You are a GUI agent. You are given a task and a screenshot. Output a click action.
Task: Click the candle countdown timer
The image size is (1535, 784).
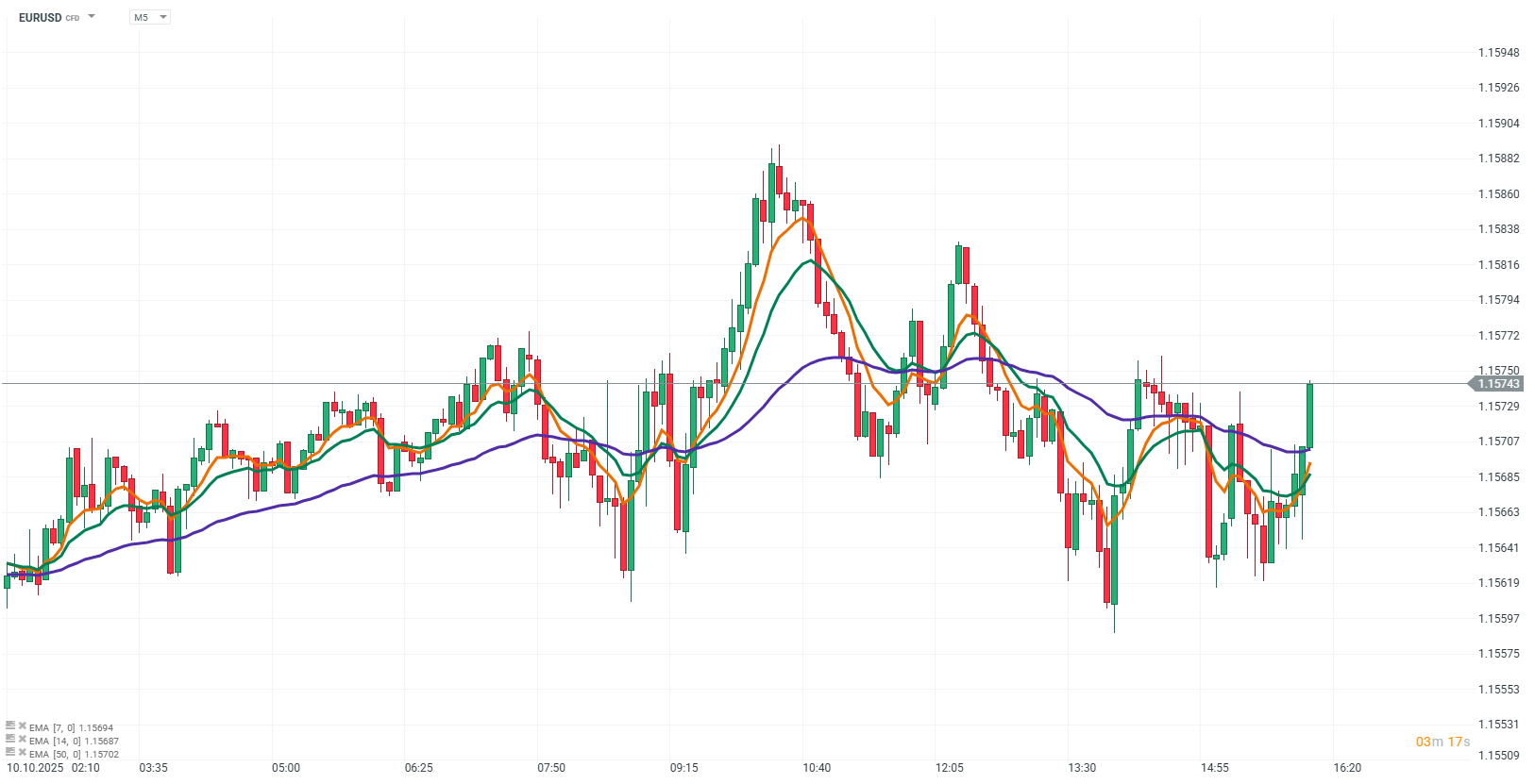[x=1442, y=742]
